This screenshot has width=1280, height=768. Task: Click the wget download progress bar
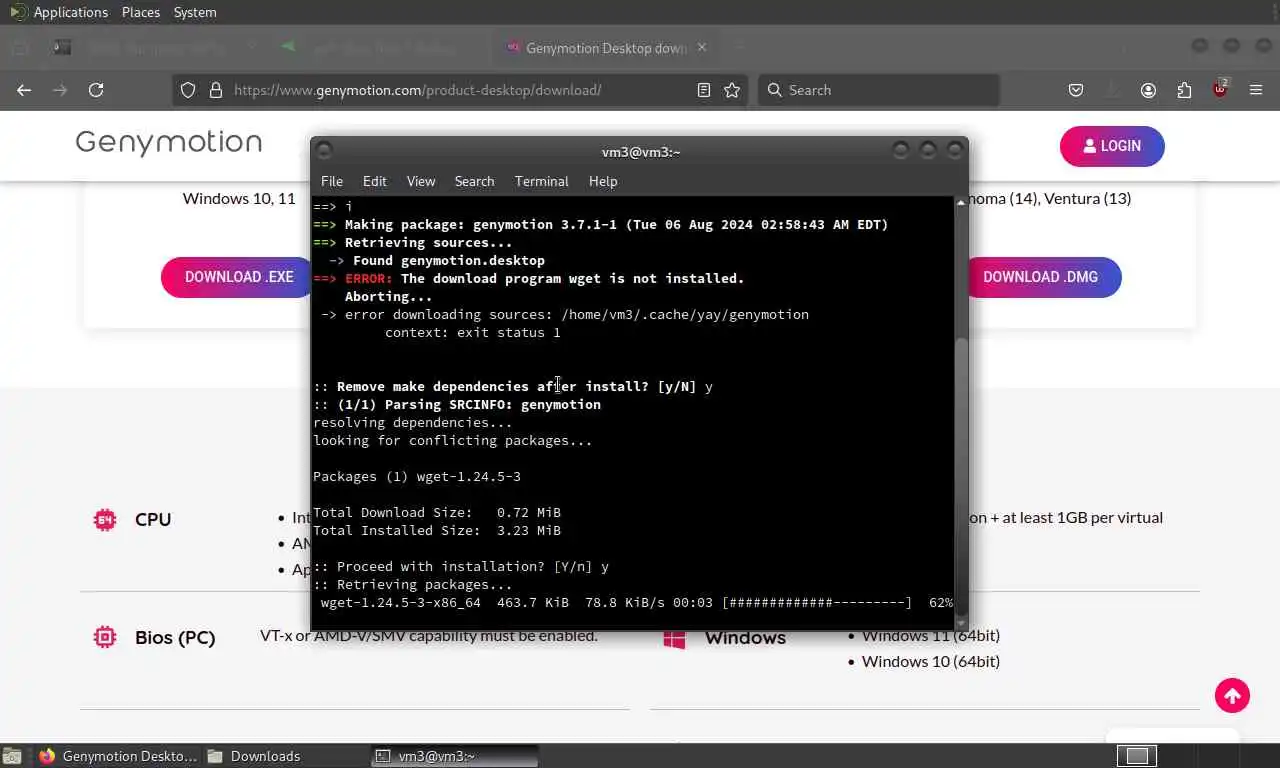[x=817, y=603]
